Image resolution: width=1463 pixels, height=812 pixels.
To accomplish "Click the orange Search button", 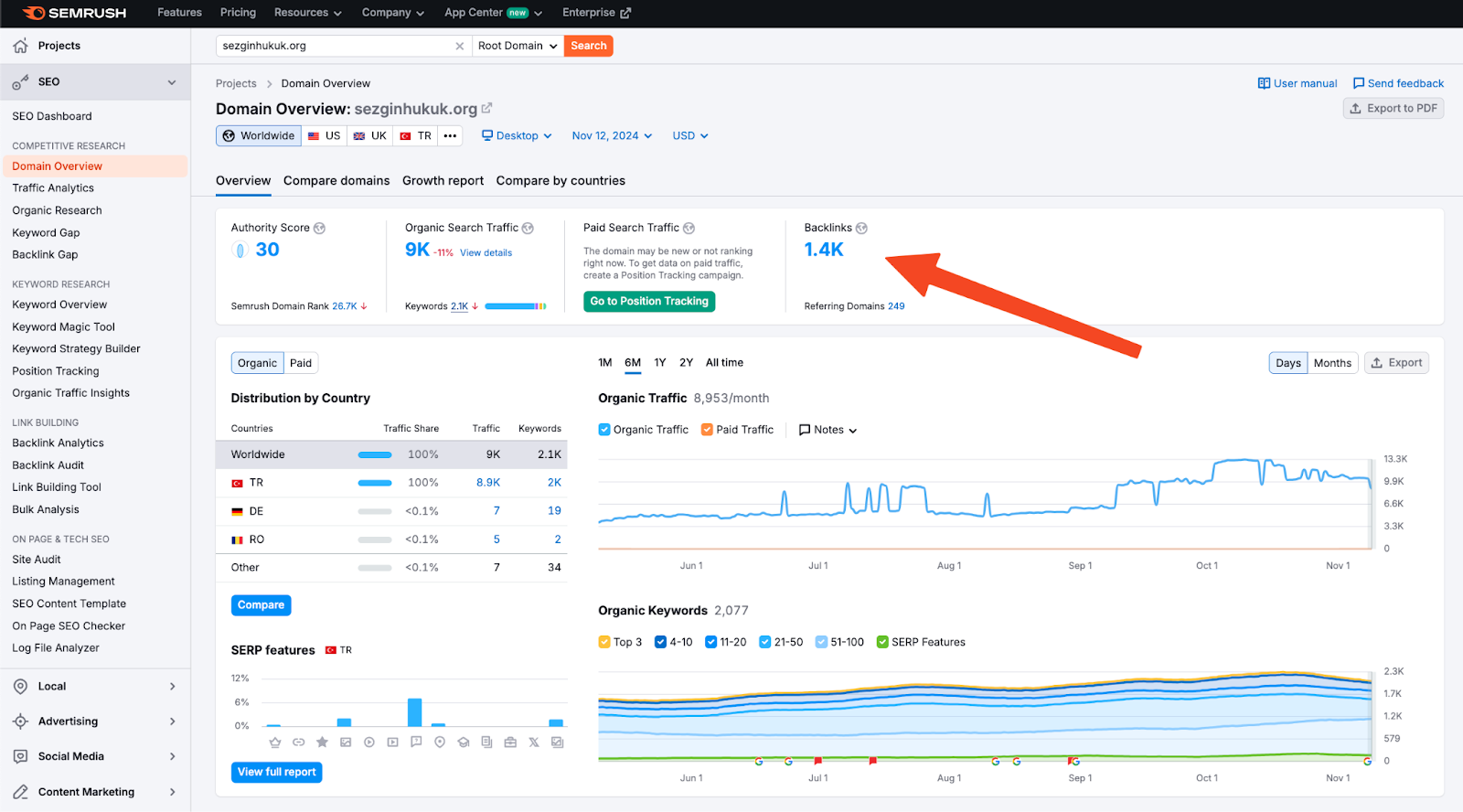I will [589, 46].
